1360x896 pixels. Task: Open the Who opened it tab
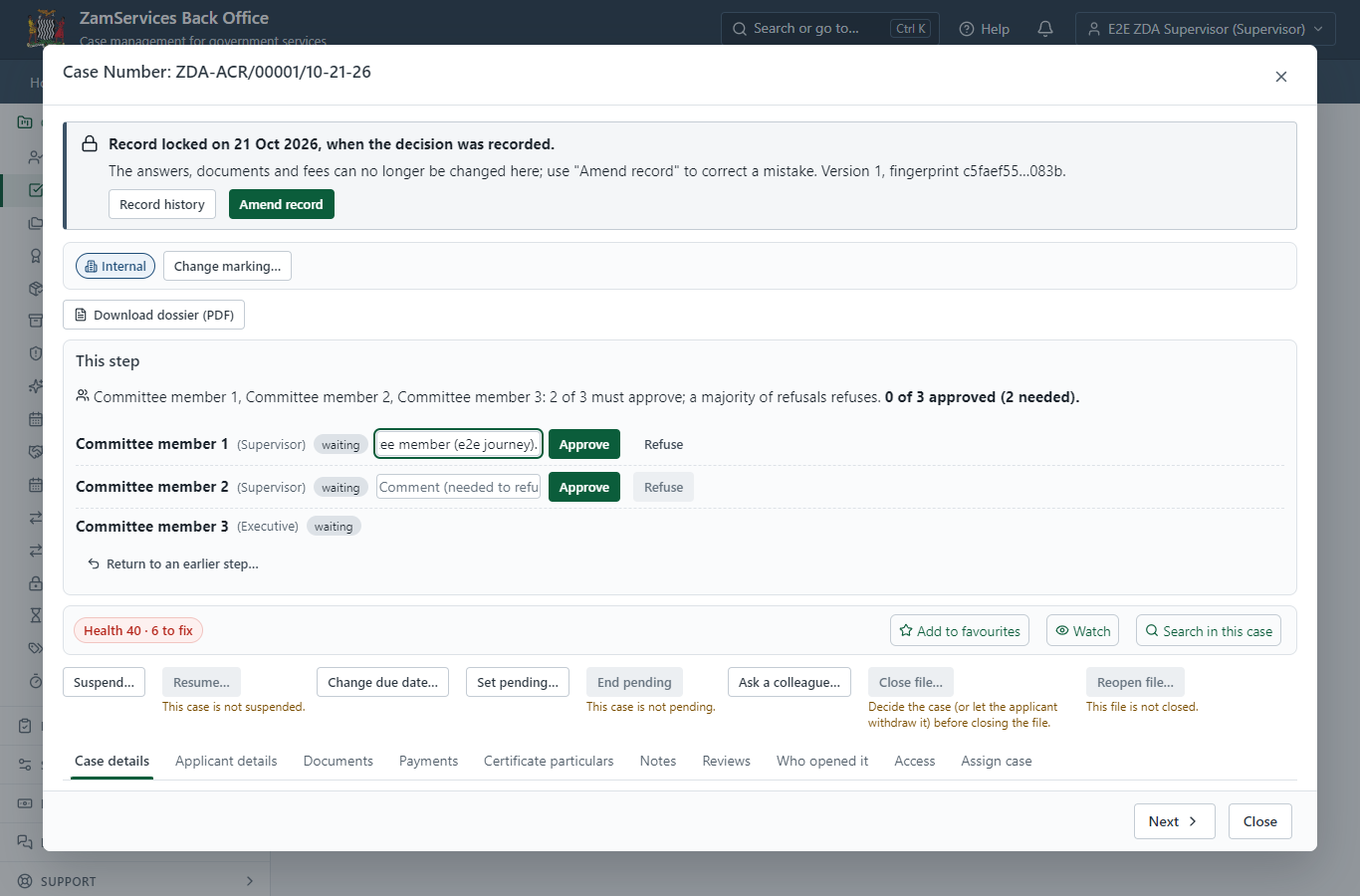822,761
